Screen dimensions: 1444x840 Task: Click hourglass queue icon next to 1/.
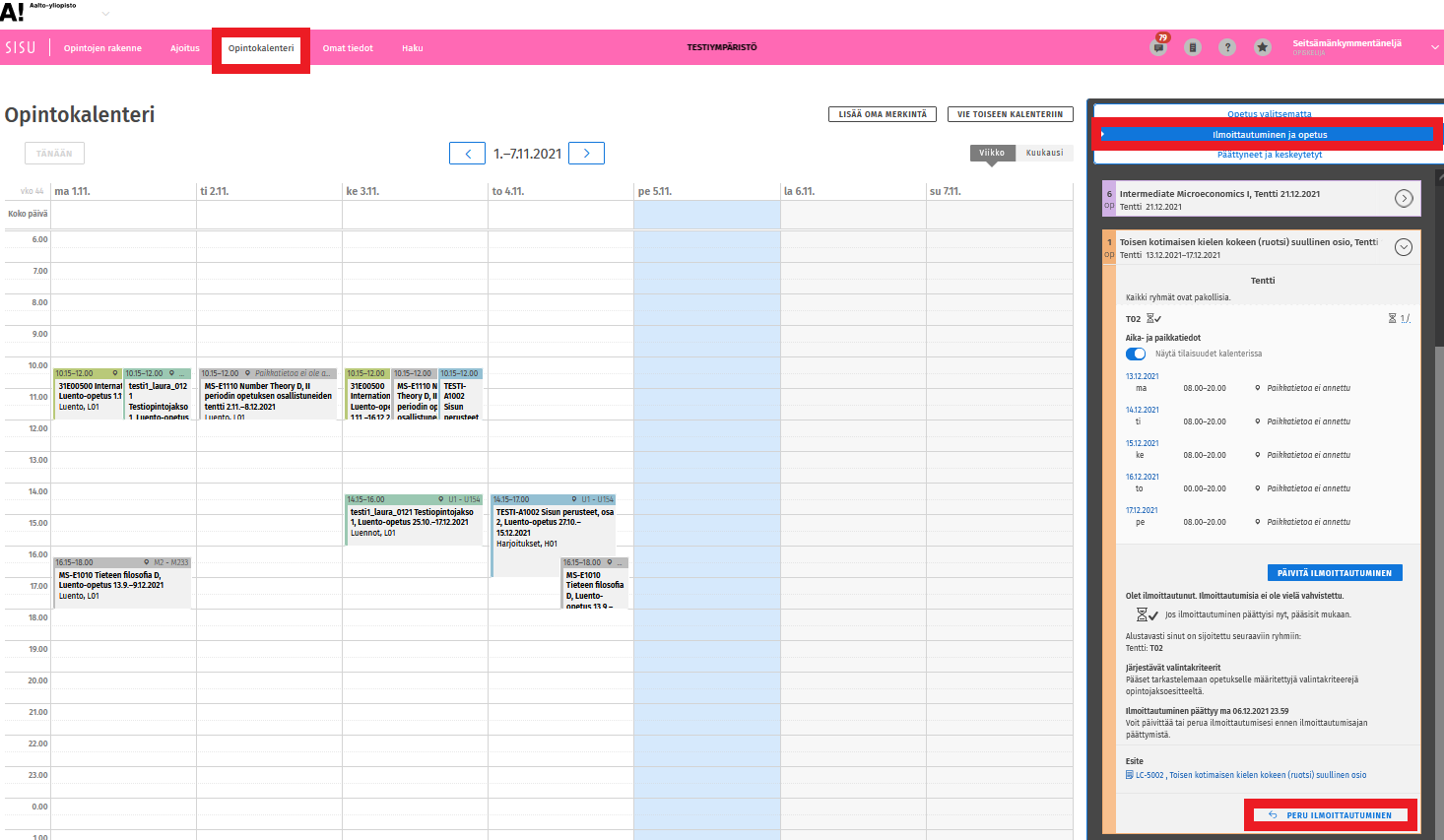pos(1392,318)
